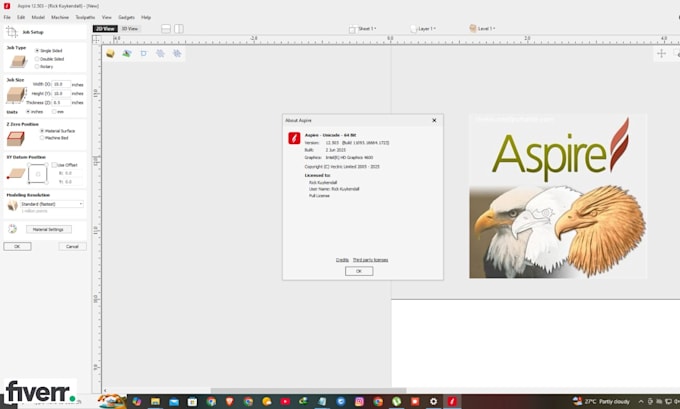The width and height of the screenshot is (680, 409).
Task: Choose Material Surface for Z zero
Action: point(57,131)
